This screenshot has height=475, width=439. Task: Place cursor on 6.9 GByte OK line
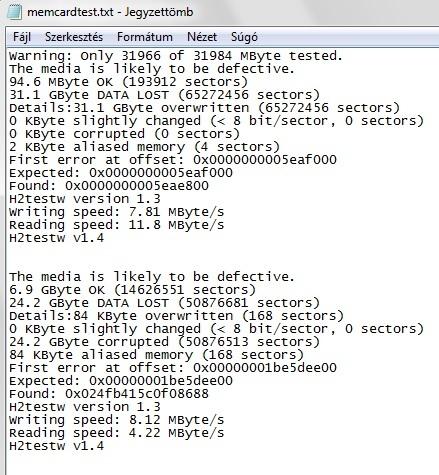coord(132,290)
